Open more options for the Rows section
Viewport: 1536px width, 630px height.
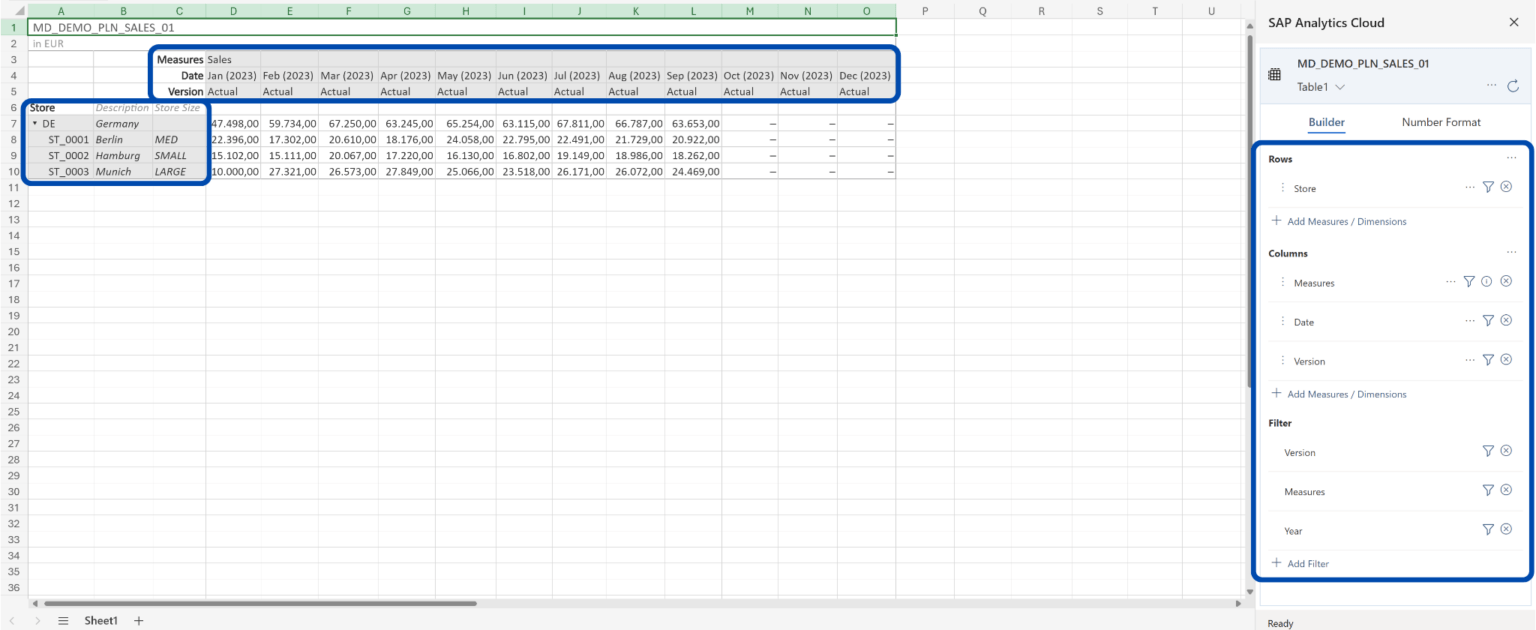click(x=1512, y=158)
